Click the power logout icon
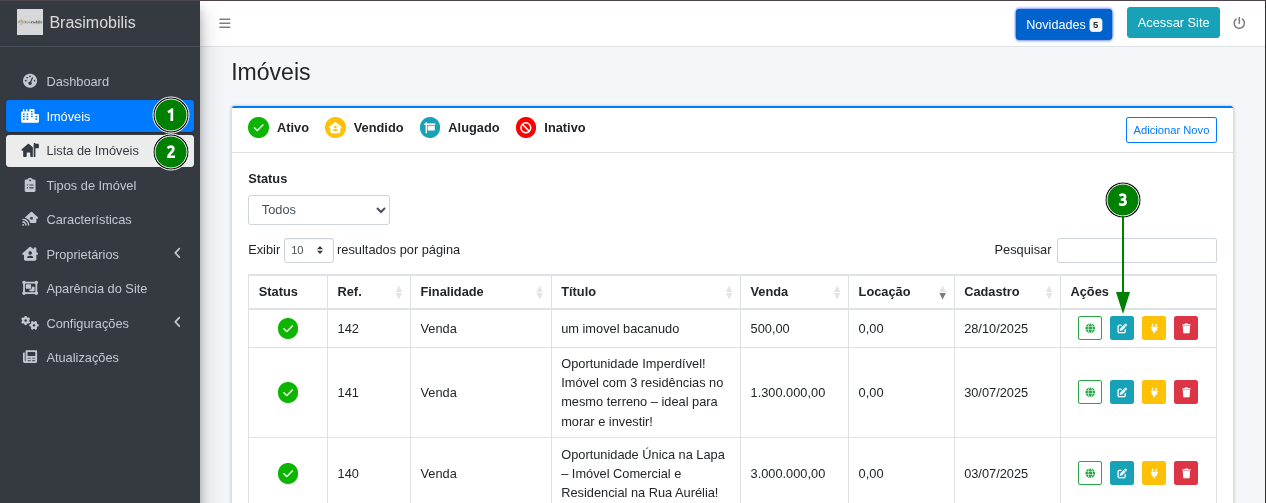The image size is (1266, 503). [1239, 23]
